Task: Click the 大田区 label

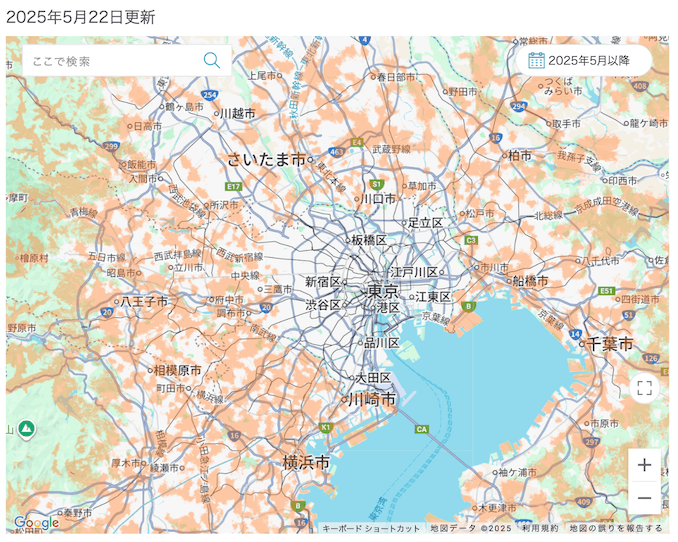Action: pos(373,378)
